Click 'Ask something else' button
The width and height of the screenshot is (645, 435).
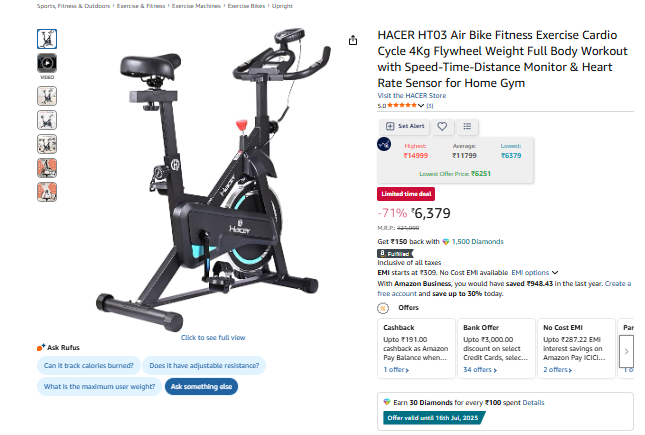[x=201, y=386]
